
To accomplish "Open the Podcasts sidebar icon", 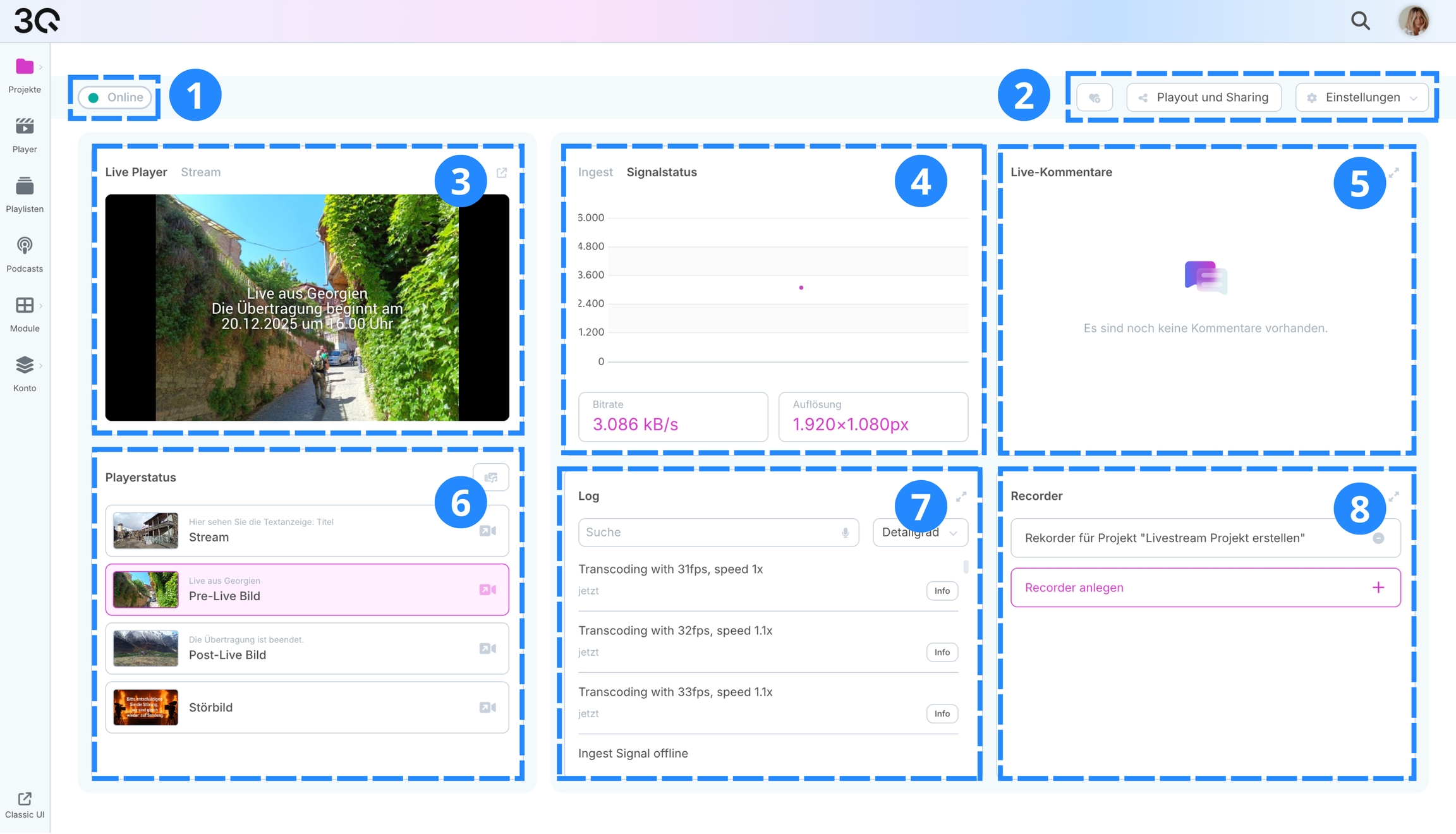I will click(25, 246).
